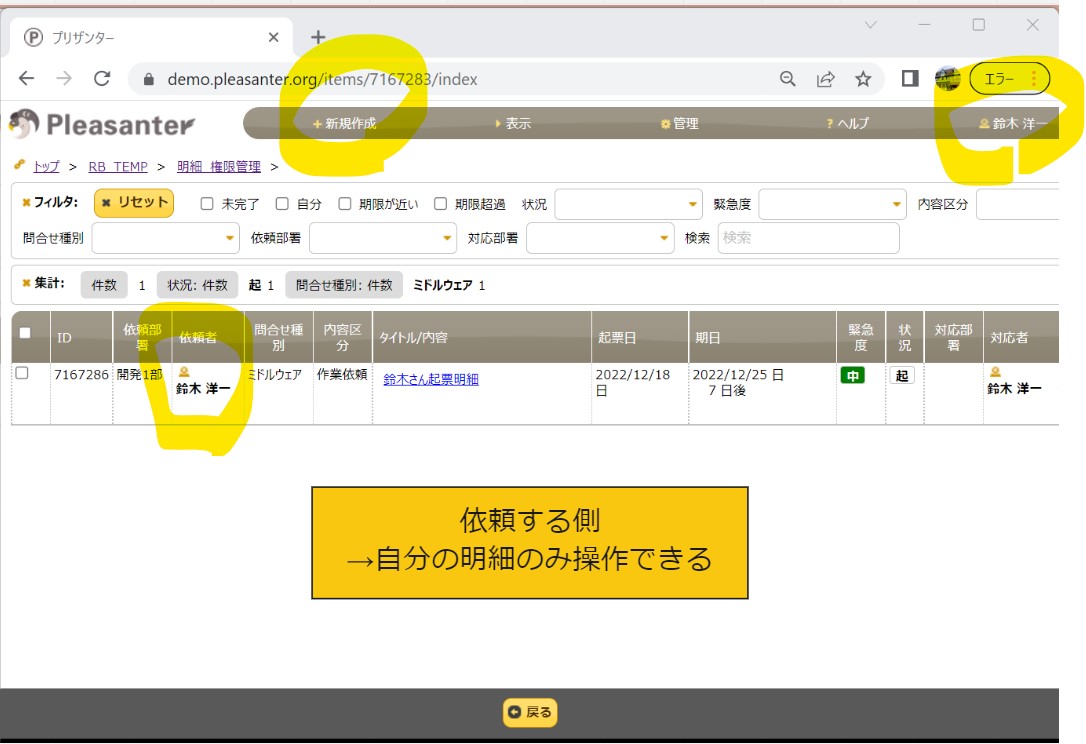
Task: Open the 管理 menu
Action: 680,124
